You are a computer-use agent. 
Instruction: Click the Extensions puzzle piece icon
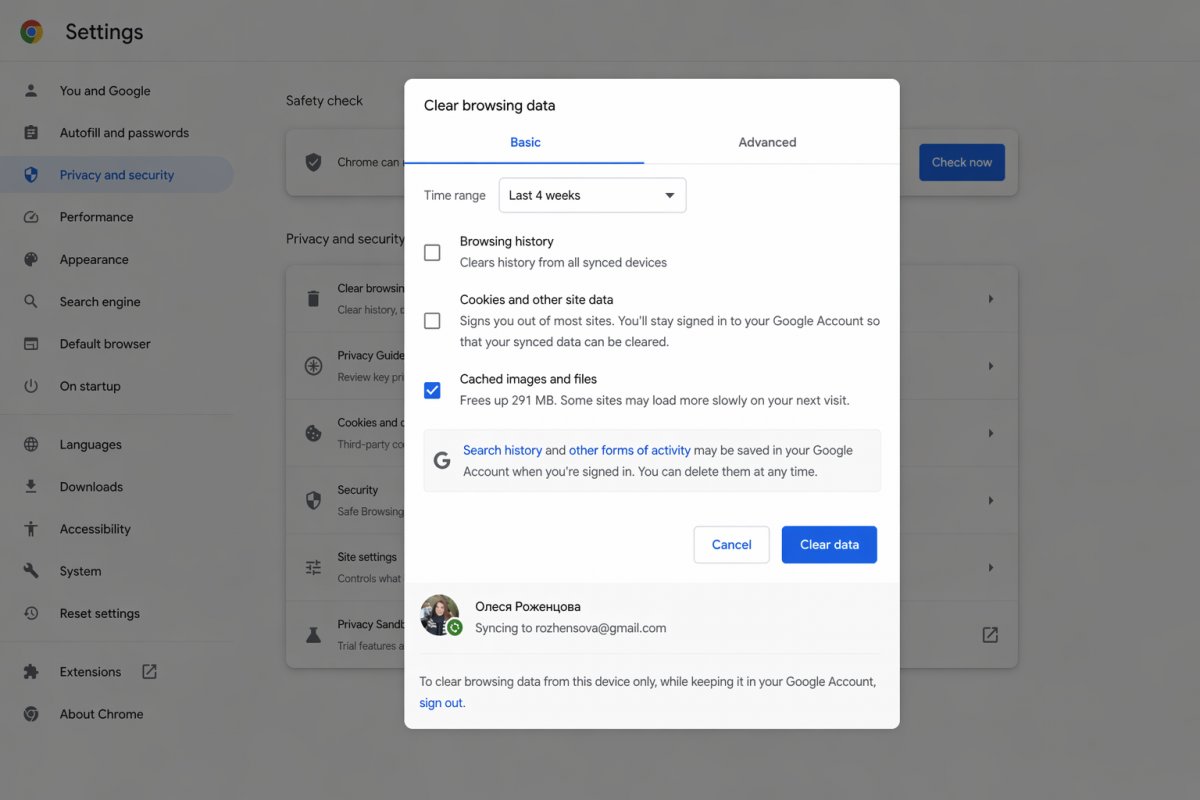(x=31, y=672)
